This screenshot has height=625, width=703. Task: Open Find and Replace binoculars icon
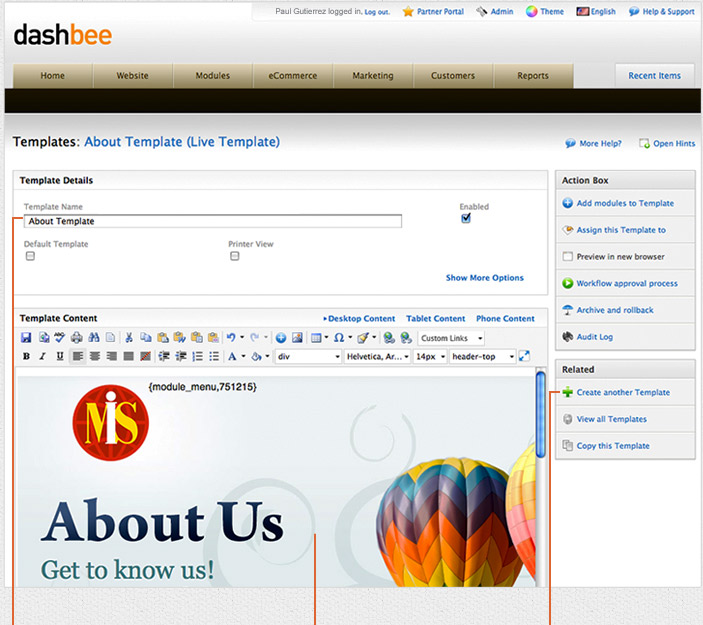(x=94, y=338)
